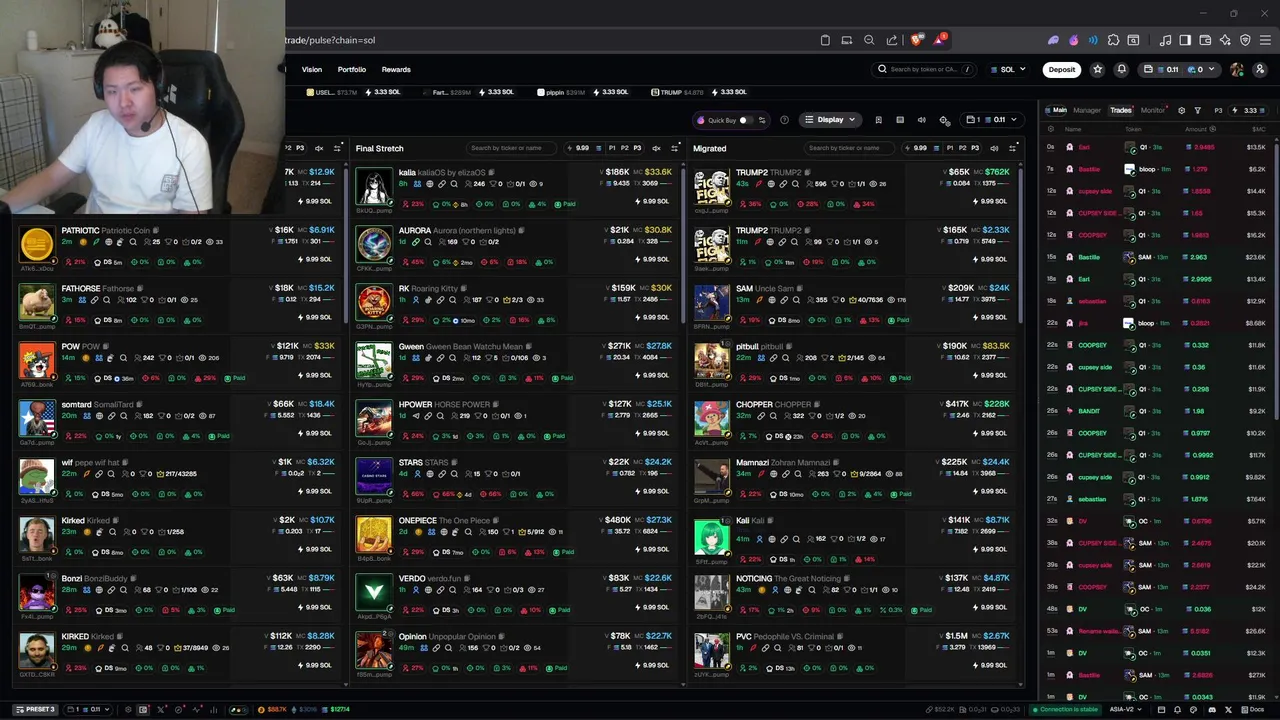Open Final Stretch column filter sliders icon
1280x720 pixels.
(675, 148)
